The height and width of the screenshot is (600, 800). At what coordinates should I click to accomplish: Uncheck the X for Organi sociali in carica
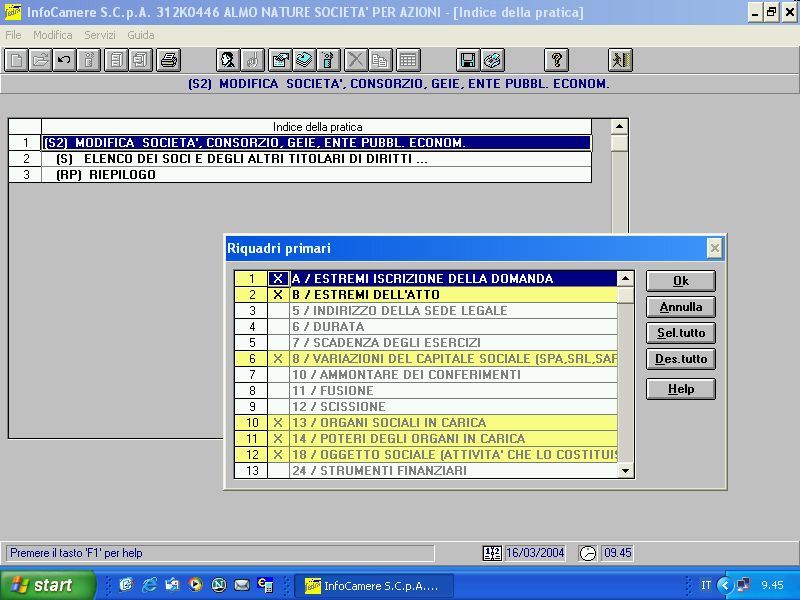click(x=278, y=423)
